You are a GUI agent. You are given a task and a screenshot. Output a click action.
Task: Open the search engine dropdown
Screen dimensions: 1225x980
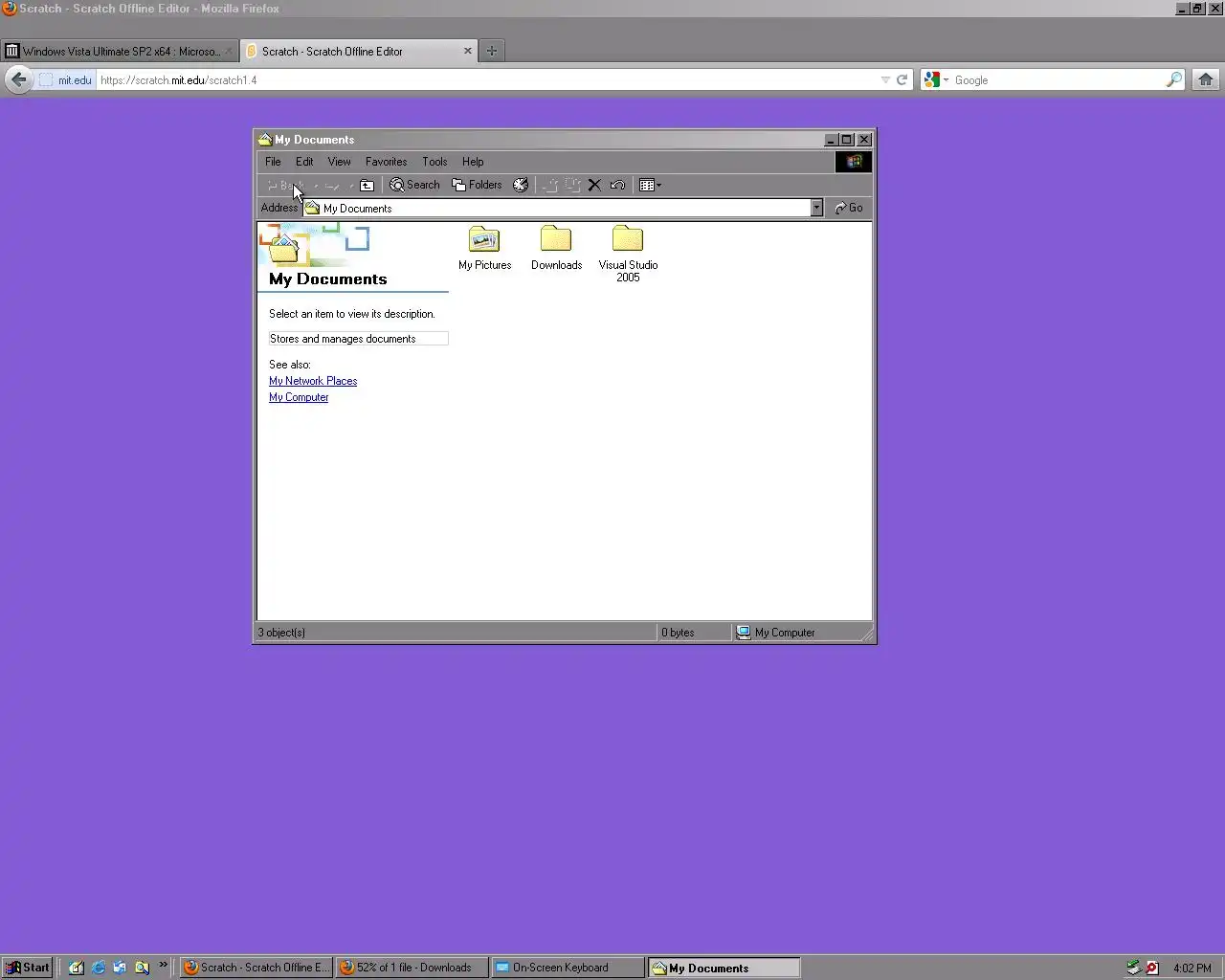pos(936,80)
